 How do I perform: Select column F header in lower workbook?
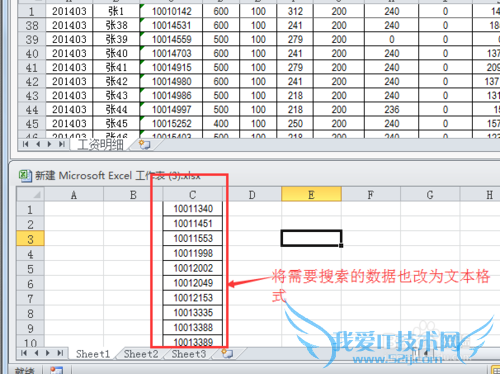pyautogui.click(x=371, y=195)
